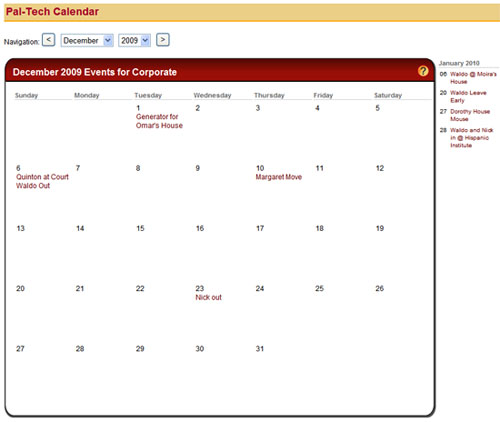Select Dorothy House Mouse upcoming event
Image resolution: width=500 pixels, height=422 pixels.
470,115
